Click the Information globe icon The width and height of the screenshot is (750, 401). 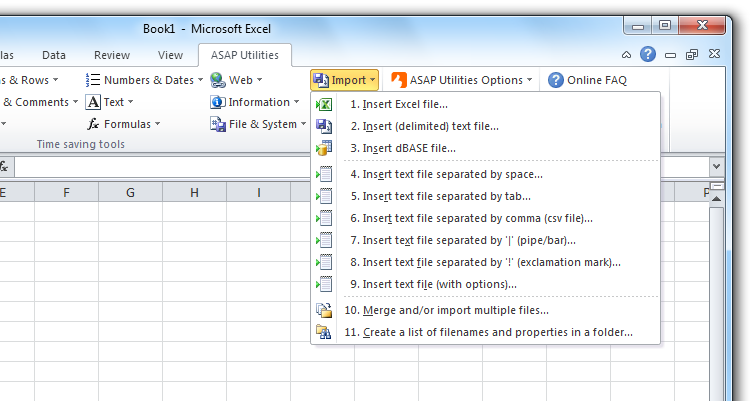tap(218, 102)
